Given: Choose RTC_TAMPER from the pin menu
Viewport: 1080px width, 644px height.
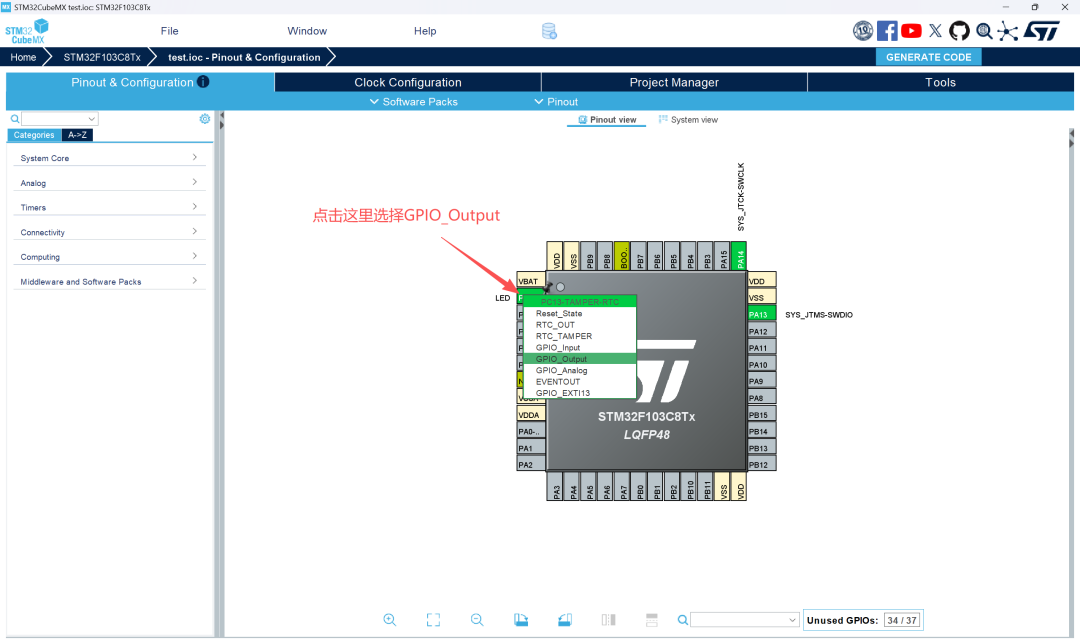Looking at the screenshot, I should (x=580, y=336).
